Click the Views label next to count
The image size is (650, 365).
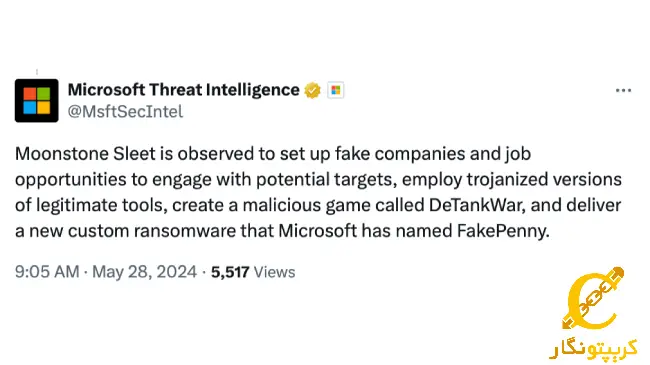pos(274,272)
